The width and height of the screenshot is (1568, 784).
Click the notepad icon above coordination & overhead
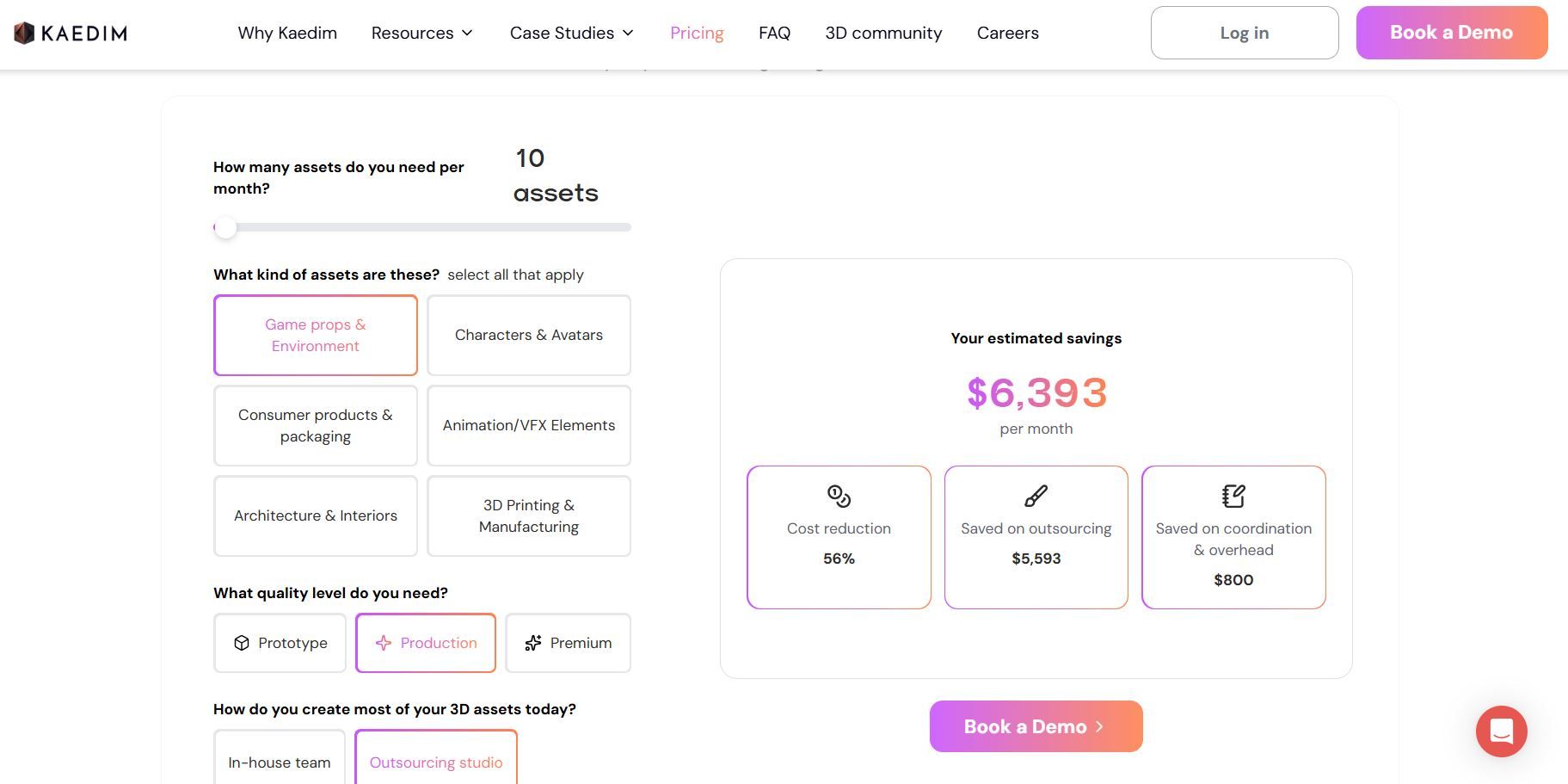(1233, 496)
